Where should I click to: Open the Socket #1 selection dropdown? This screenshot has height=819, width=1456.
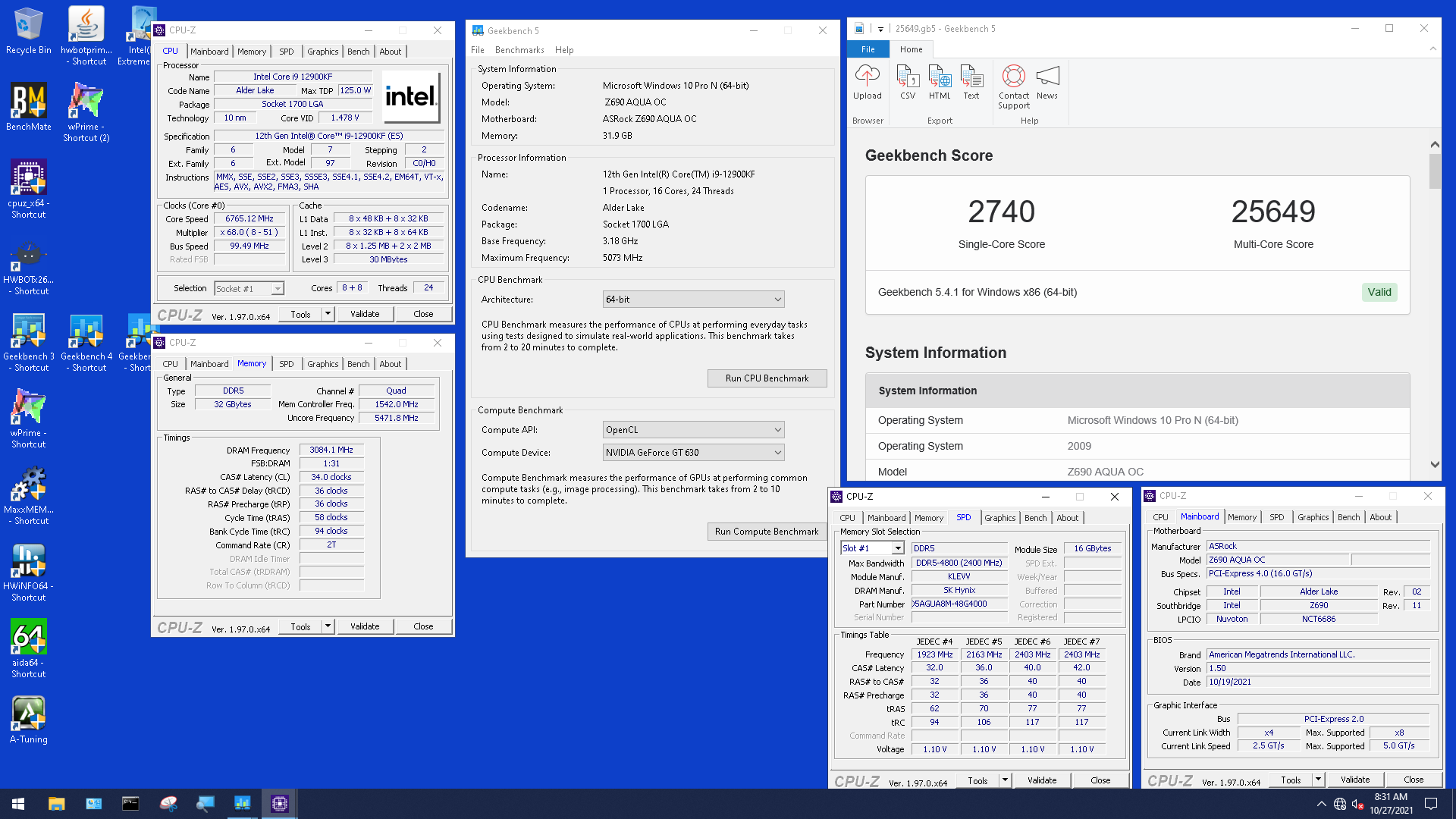point(249,289)
